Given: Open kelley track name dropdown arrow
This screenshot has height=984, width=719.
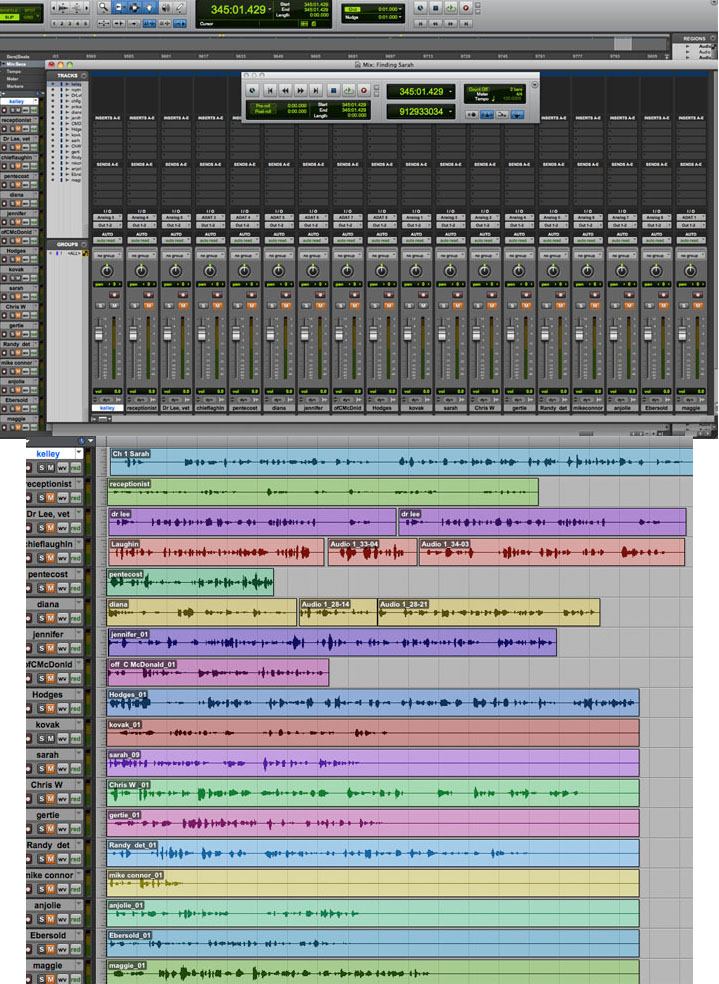Looking at the screenshot, I should click(x=78, y=452).
